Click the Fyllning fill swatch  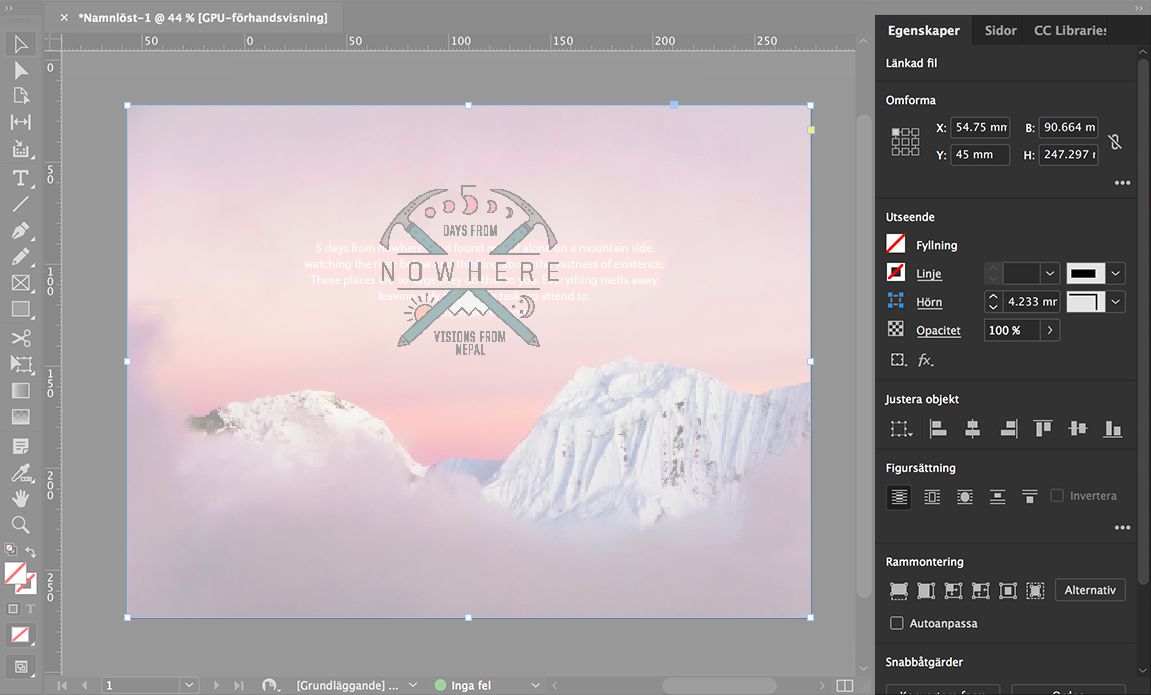[896, 244]
